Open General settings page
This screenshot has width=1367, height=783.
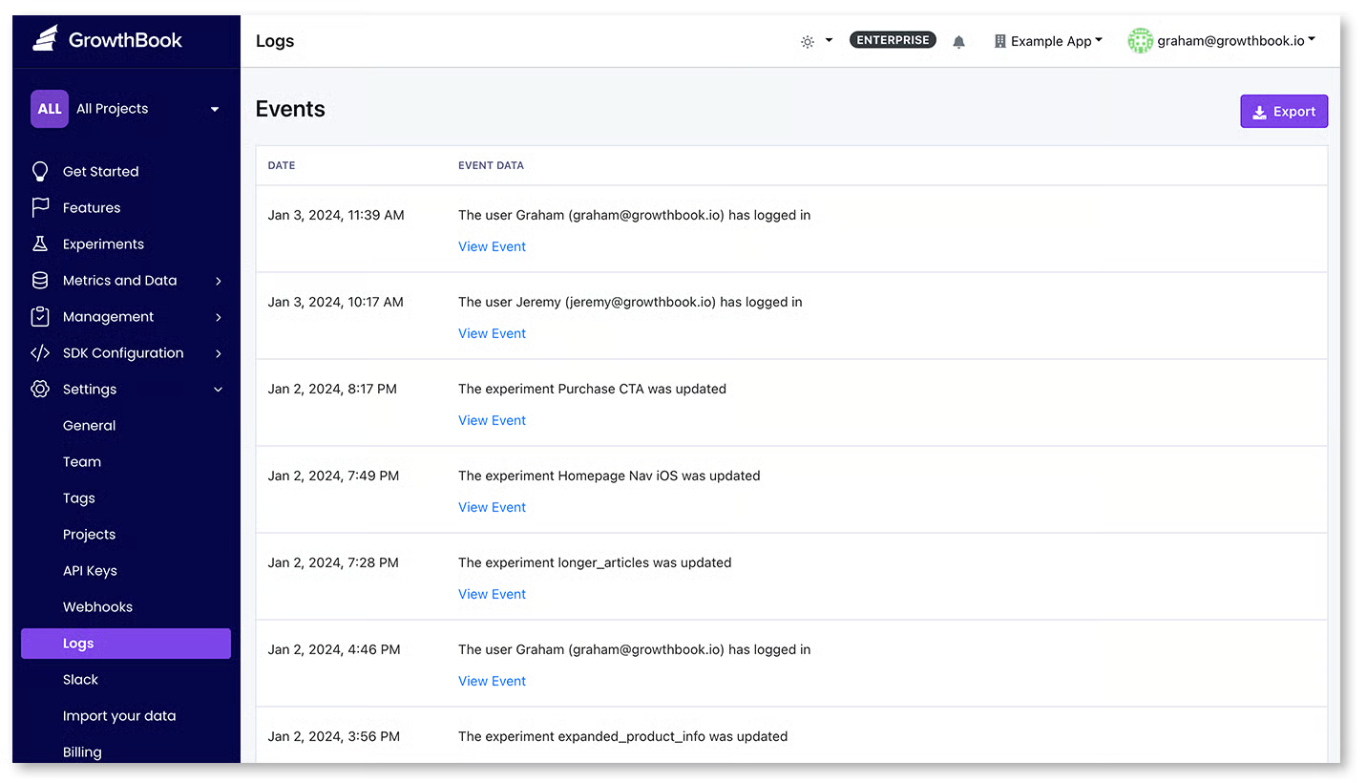click(x=89, y=425)
